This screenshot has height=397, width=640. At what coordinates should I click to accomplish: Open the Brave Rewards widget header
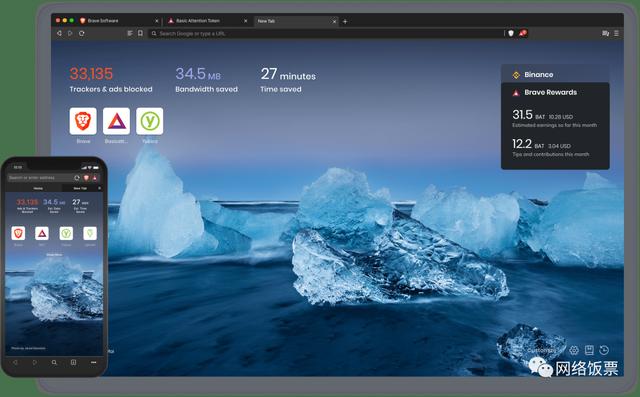tap(555, 93)
